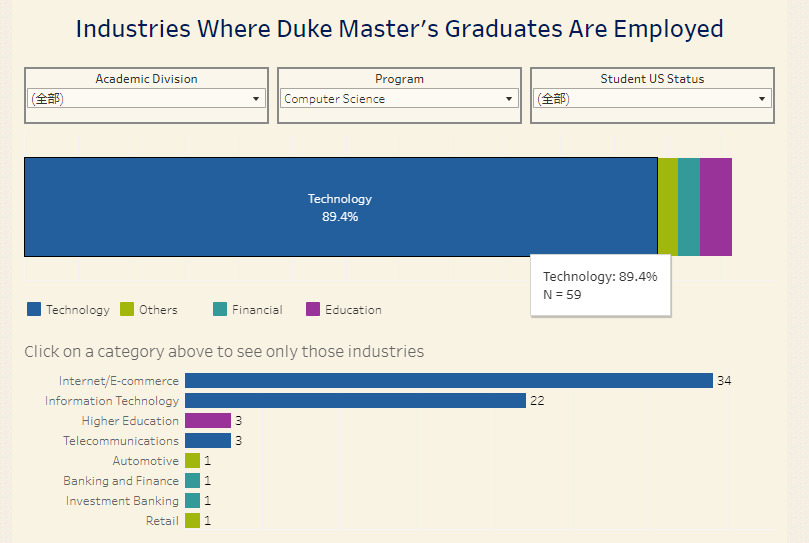Viewport: 809px width, 543px height.
Task: Click the Banking and Finance row label
Action: pos(121,481)
